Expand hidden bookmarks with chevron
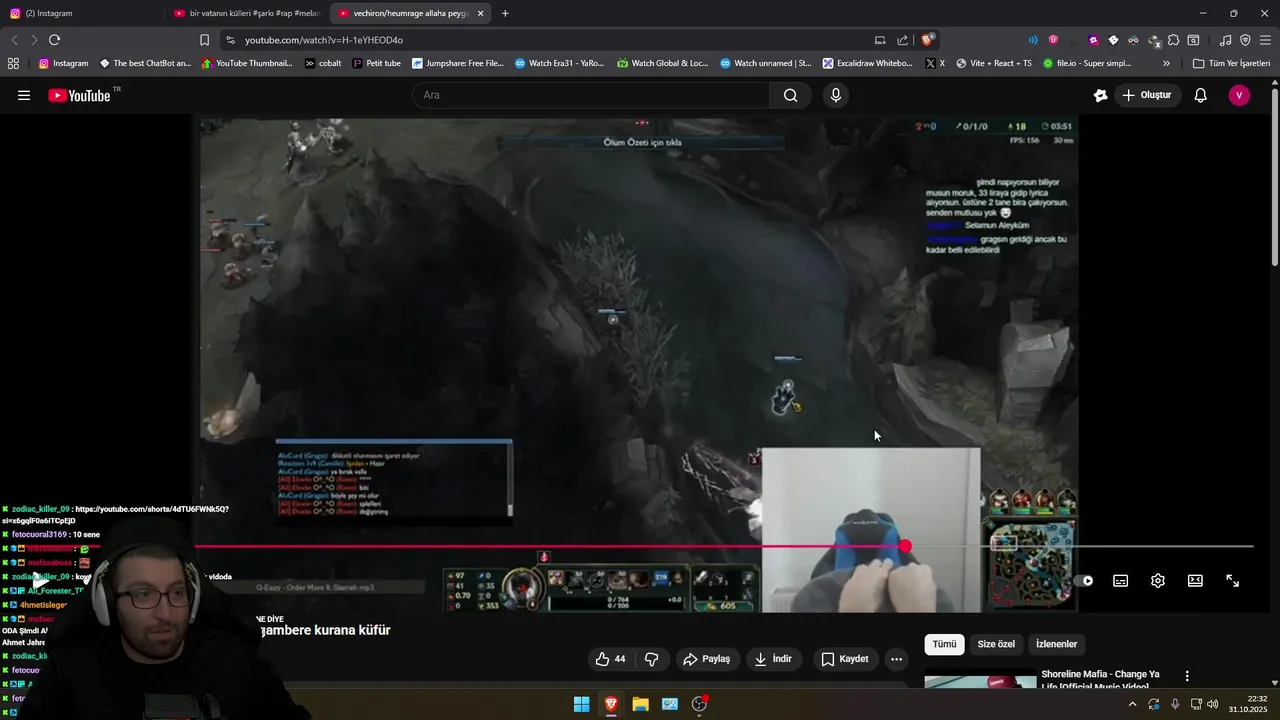This screenshot has width=1280, height=720. click(1168, 63)
